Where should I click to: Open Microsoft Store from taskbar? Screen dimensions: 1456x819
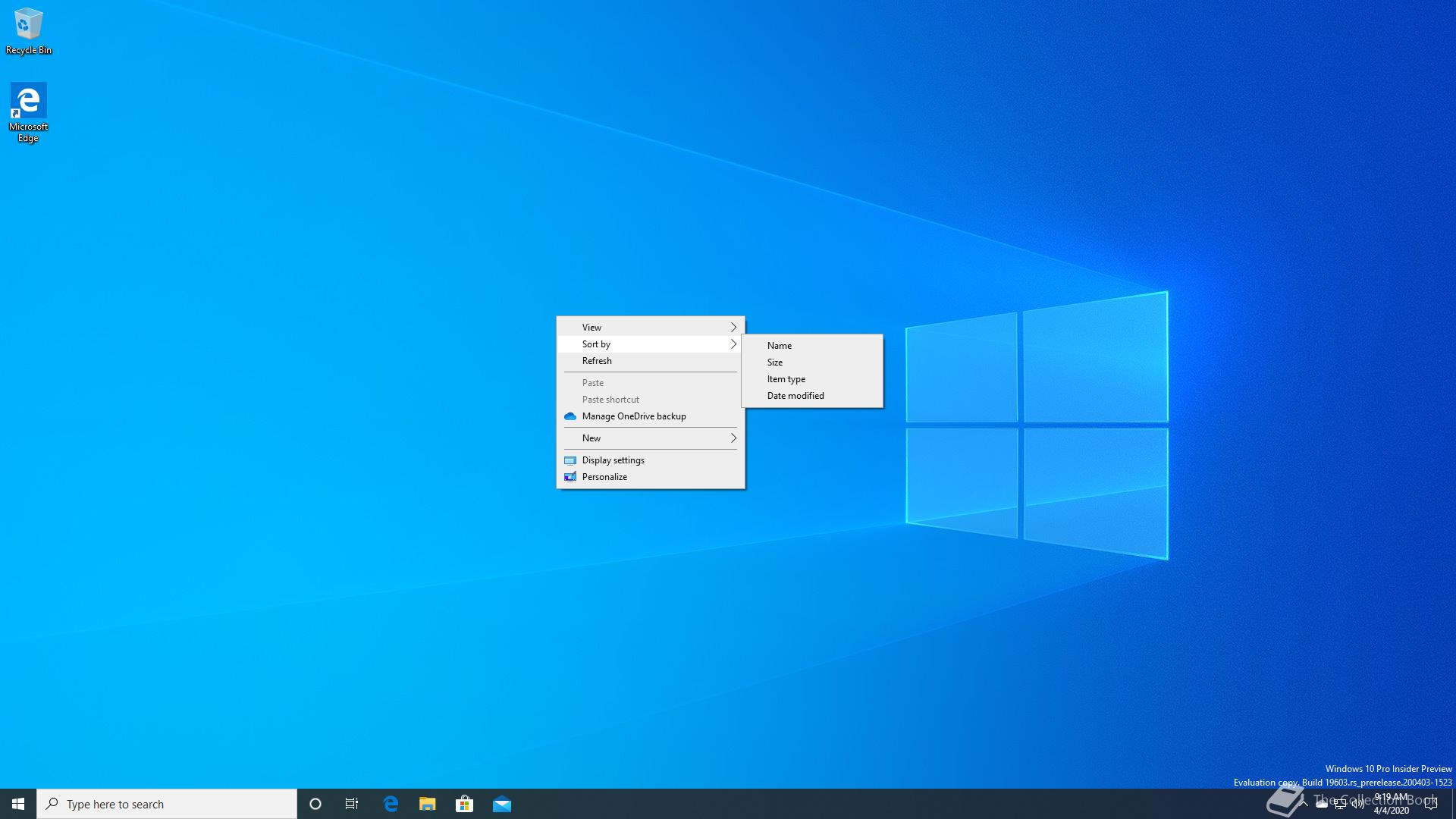(464, 804)
